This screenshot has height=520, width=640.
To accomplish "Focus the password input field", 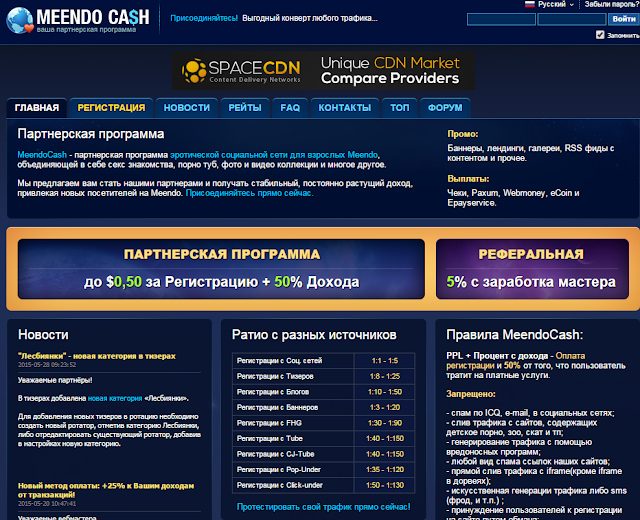I will coord(571,19).
